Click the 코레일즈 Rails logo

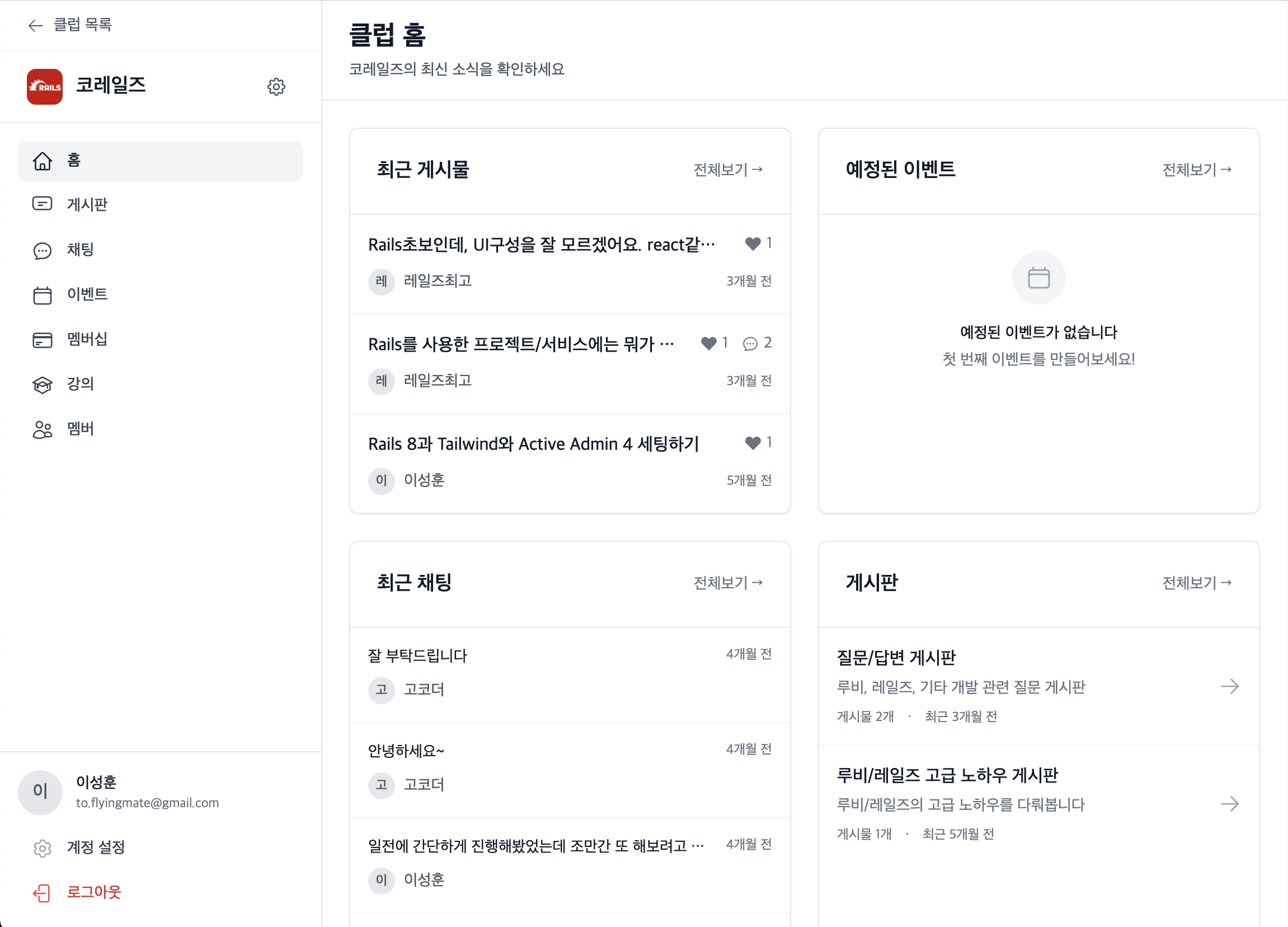point(45,87)
